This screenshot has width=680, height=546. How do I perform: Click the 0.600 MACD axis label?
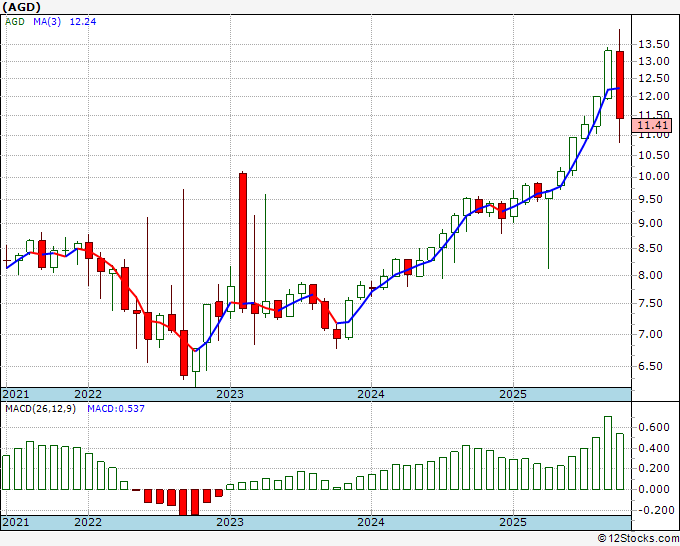point(654,427)
